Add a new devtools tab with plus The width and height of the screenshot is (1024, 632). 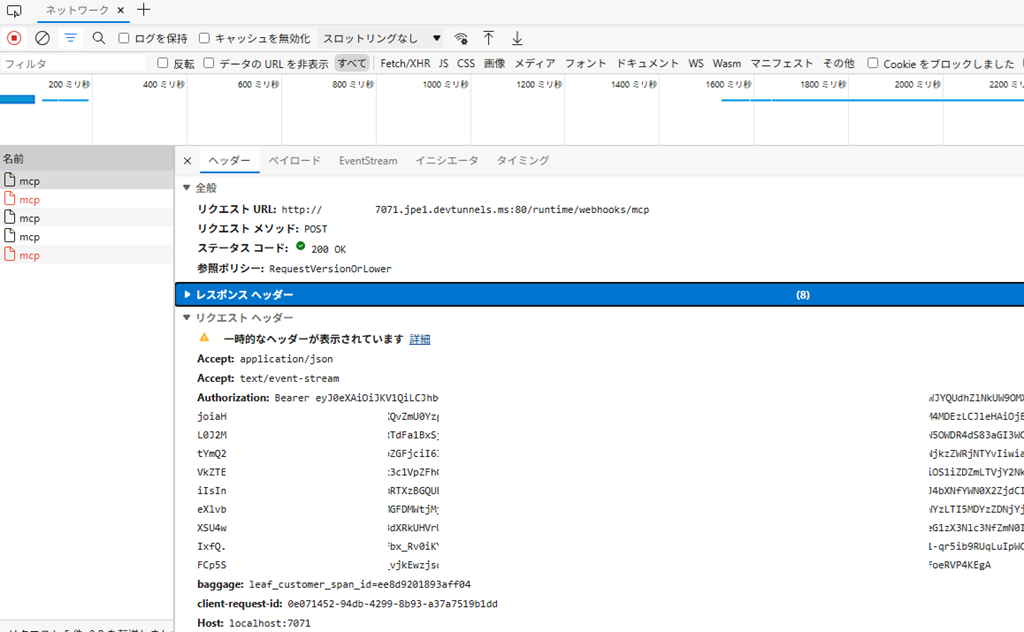pos(144,10)
